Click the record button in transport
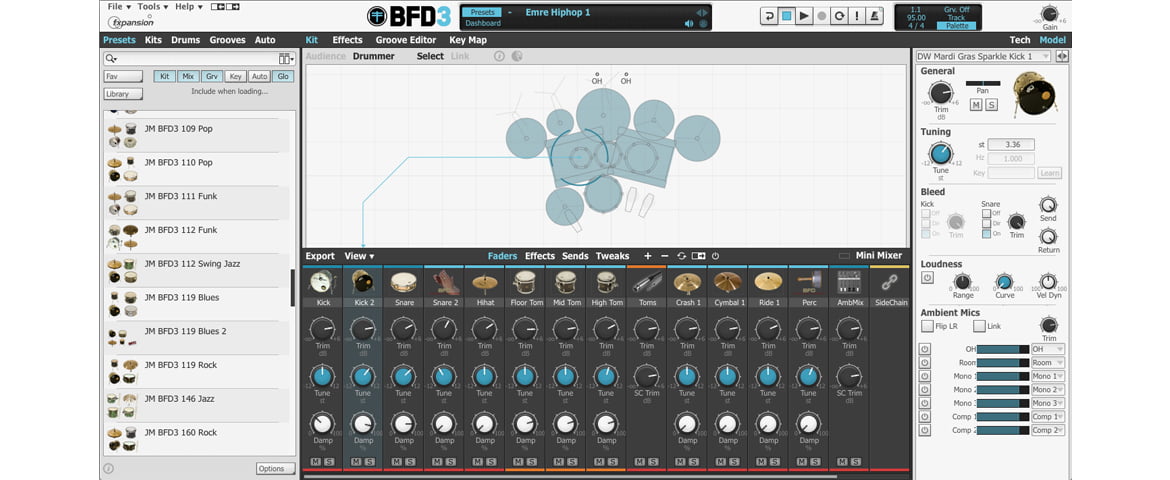This screenshot has height=480, width=1170. pos(822,16)
